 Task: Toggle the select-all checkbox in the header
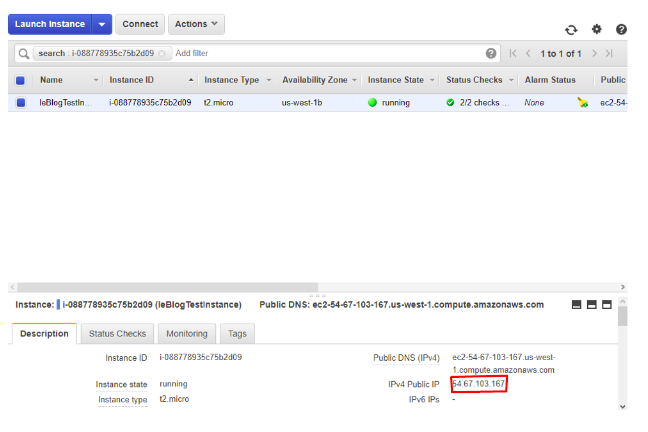(x=20, y=80)
